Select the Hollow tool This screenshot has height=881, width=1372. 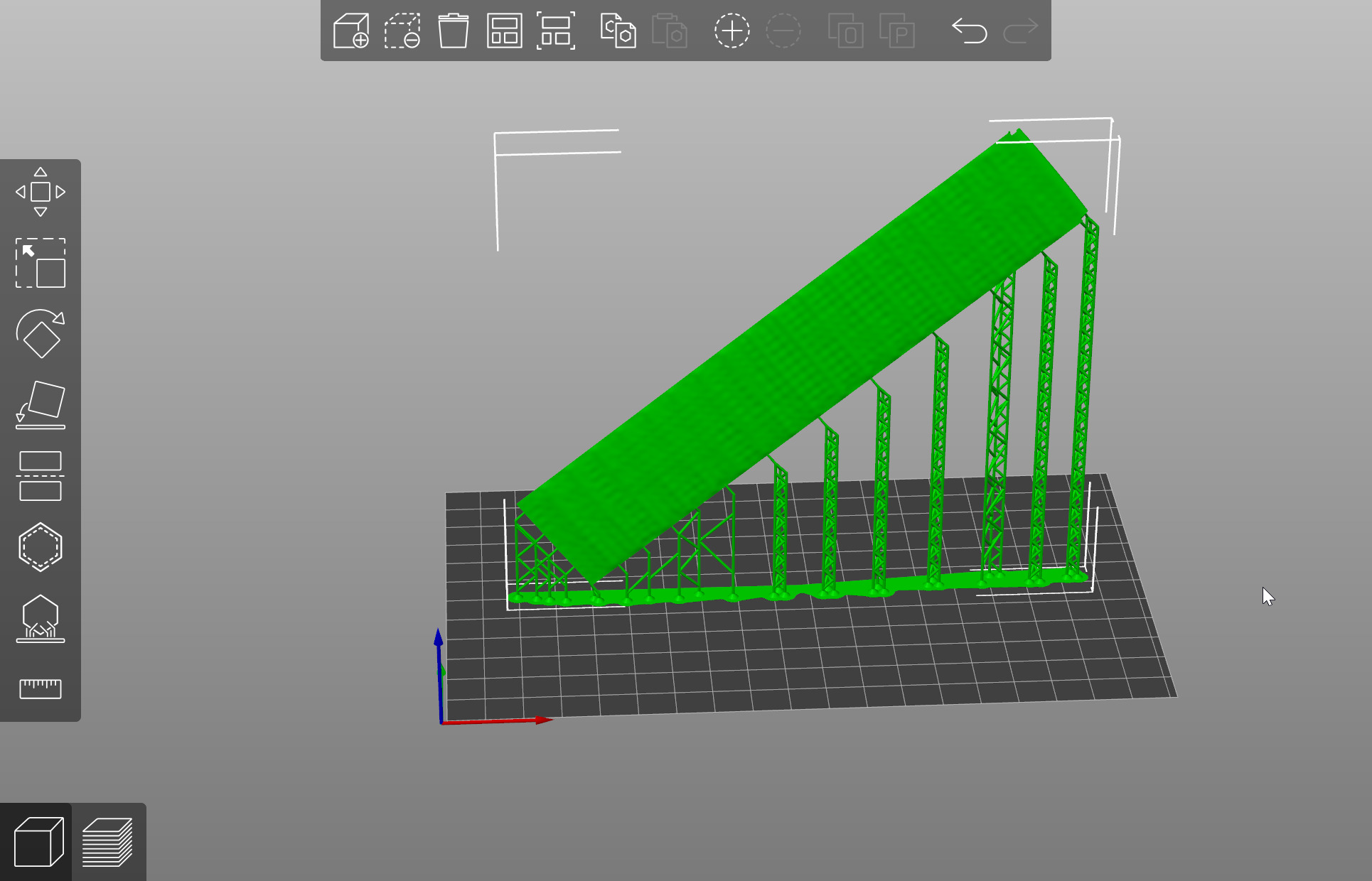point(41,547)
